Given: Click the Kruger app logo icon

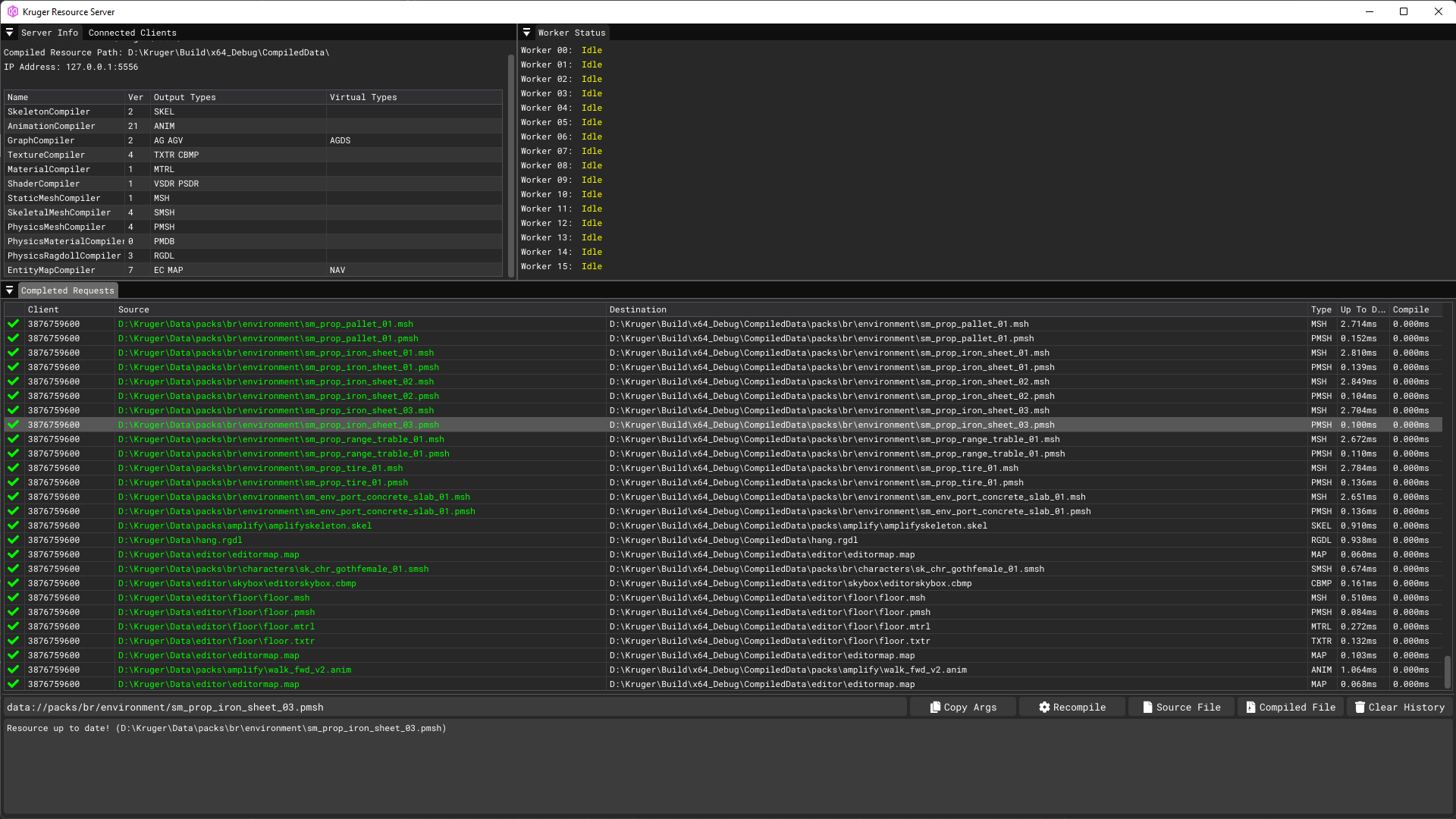Looking at the screenshot, I should [12, 11].
